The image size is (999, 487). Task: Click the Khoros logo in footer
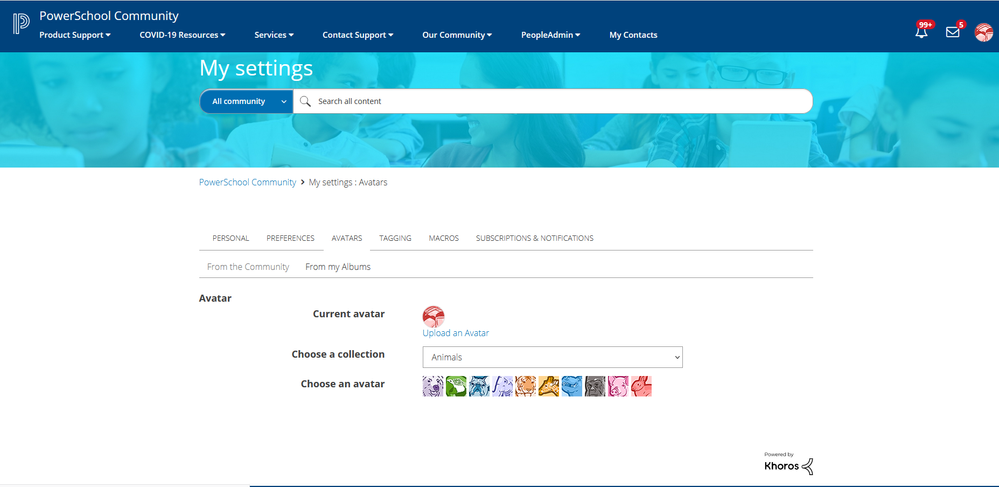(x=789, y=463)
